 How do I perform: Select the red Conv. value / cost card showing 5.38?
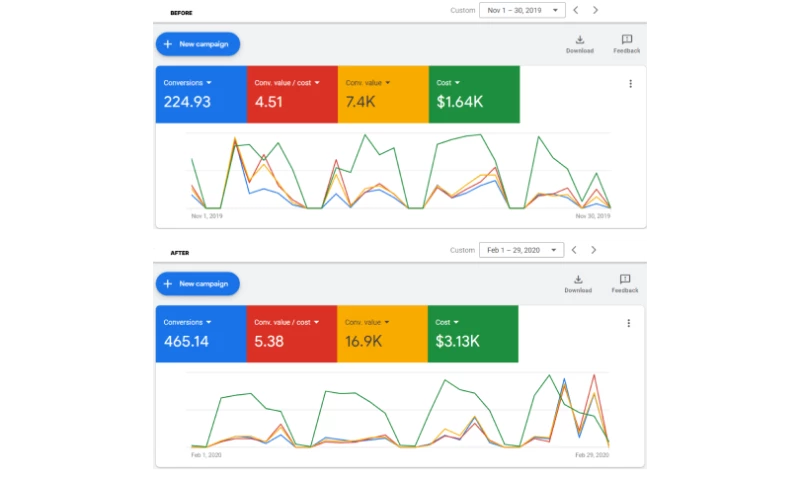[291, 334]
